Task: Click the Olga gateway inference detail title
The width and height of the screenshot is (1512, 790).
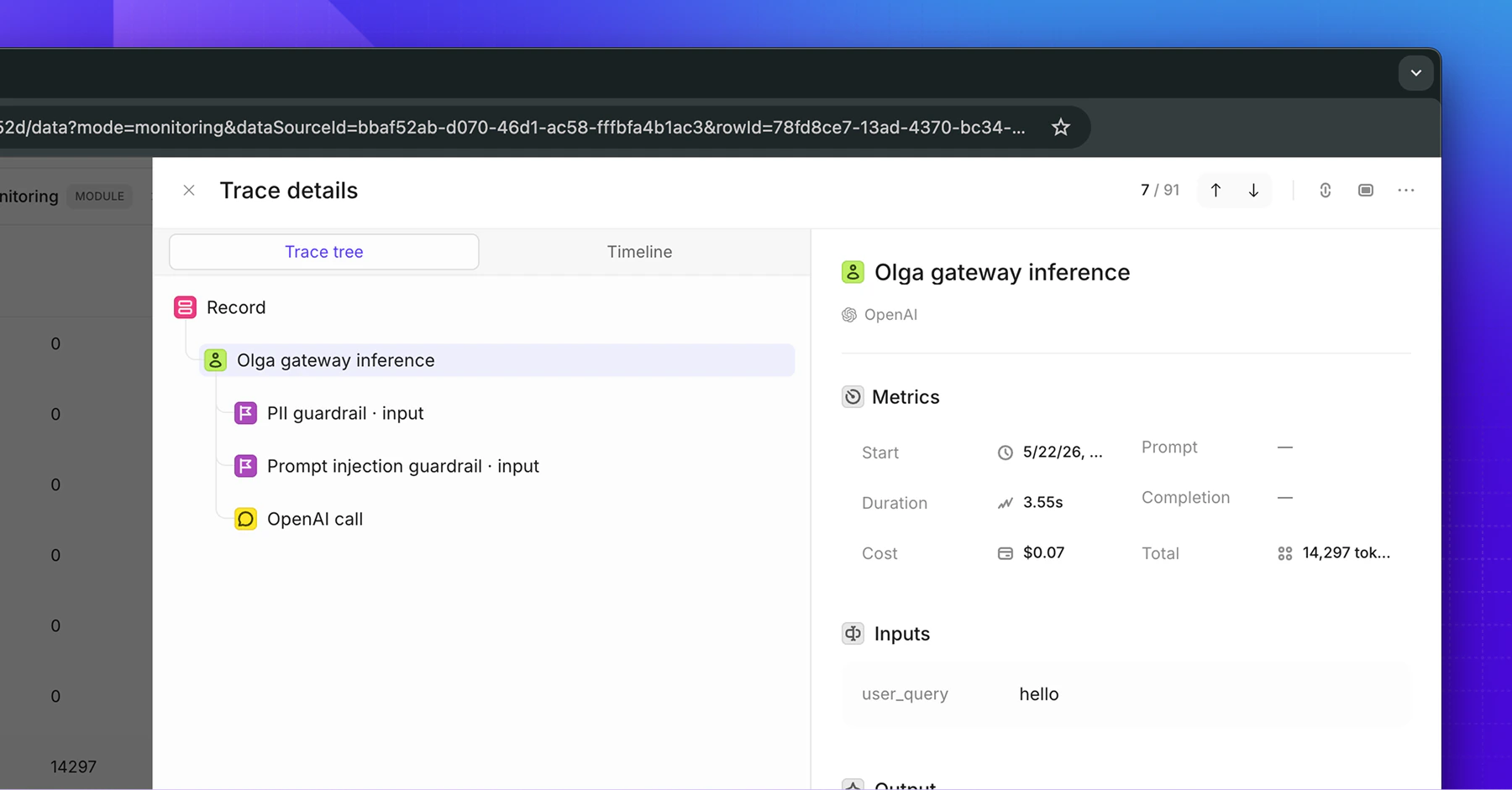Action: click(1002, 272)
